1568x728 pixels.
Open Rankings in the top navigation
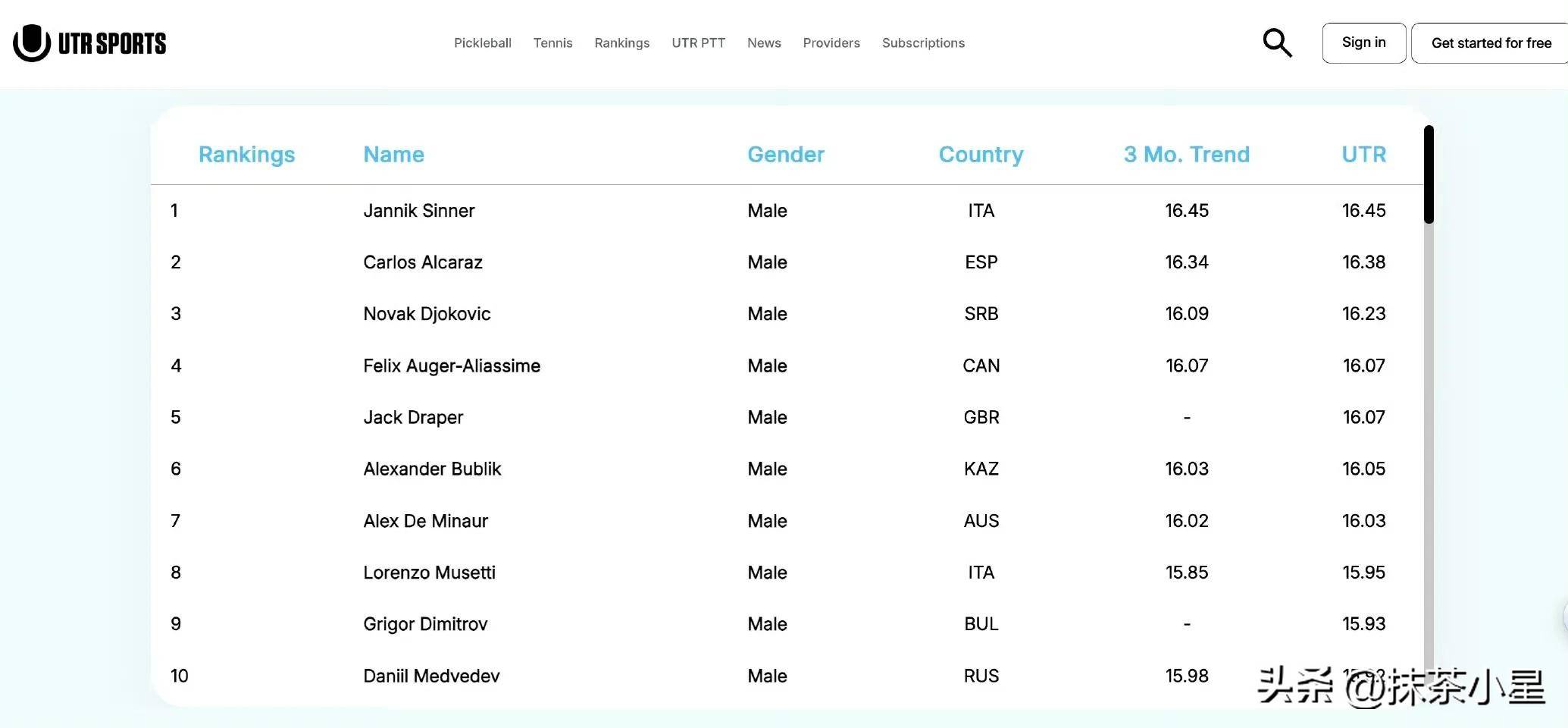(x=621, y=43)
